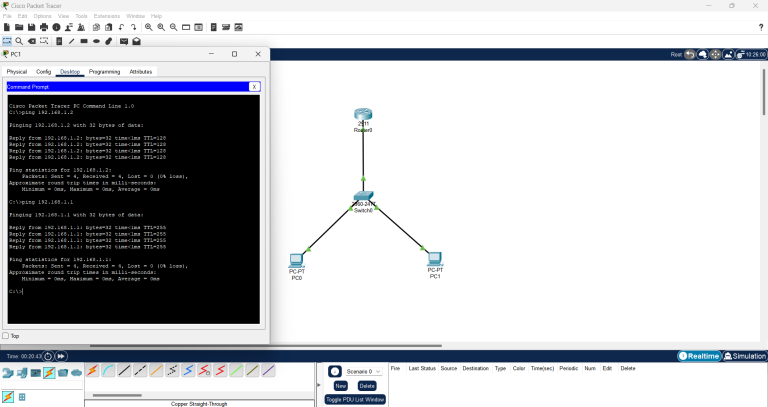Click the workspace horizontal scrollbar
Screen dimensions: 768x407
[266, 346]
